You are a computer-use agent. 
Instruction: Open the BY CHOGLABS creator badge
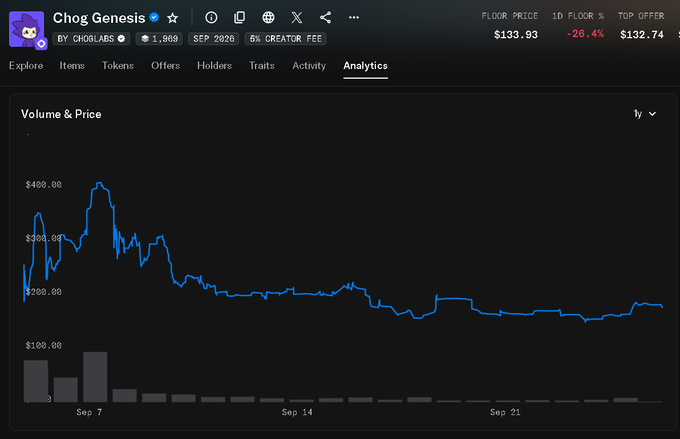click(x=91, y=39)
